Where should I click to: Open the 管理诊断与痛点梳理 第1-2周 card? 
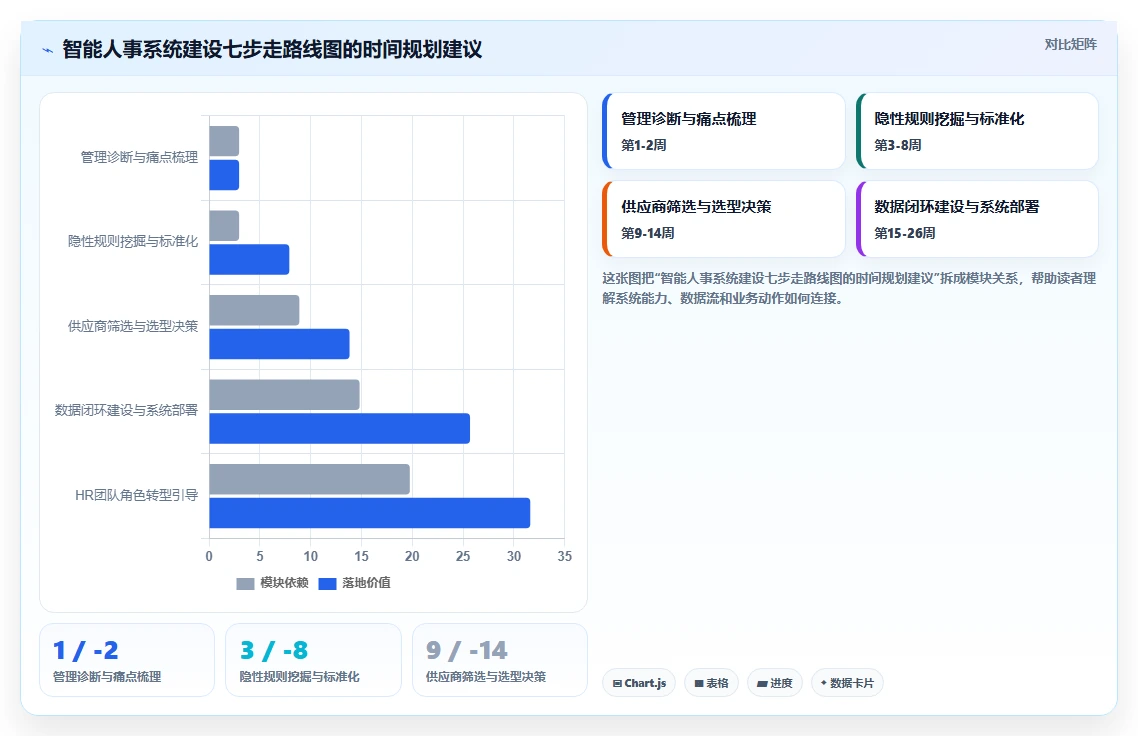click(x=724, y=131)
